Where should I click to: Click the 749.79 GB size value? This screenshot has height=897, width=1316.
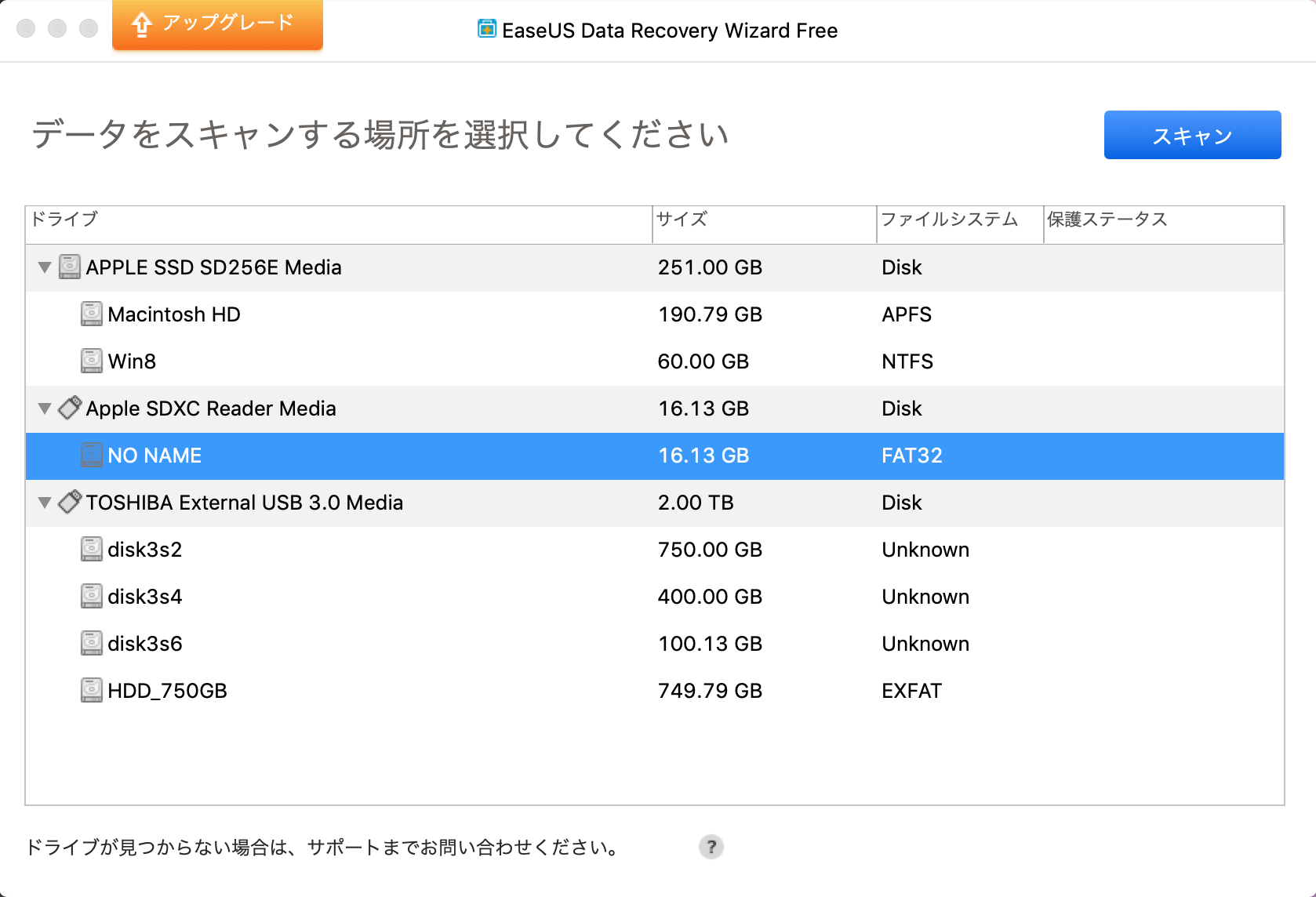710,691
